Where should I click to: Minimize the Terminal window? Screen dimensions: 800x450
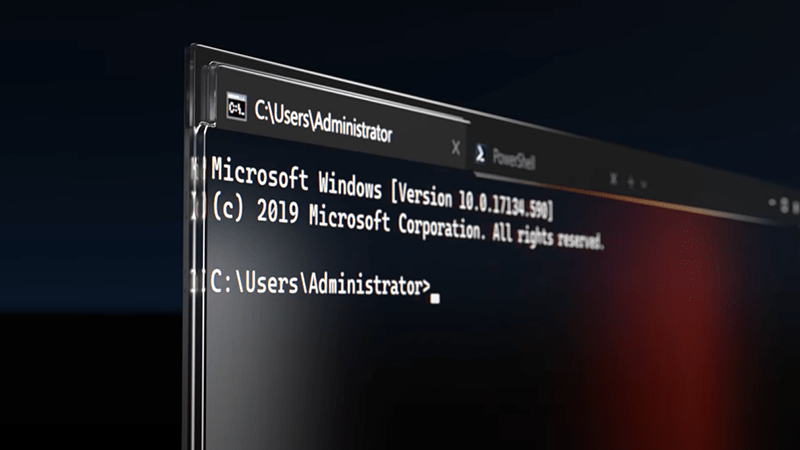pos(772,203)
